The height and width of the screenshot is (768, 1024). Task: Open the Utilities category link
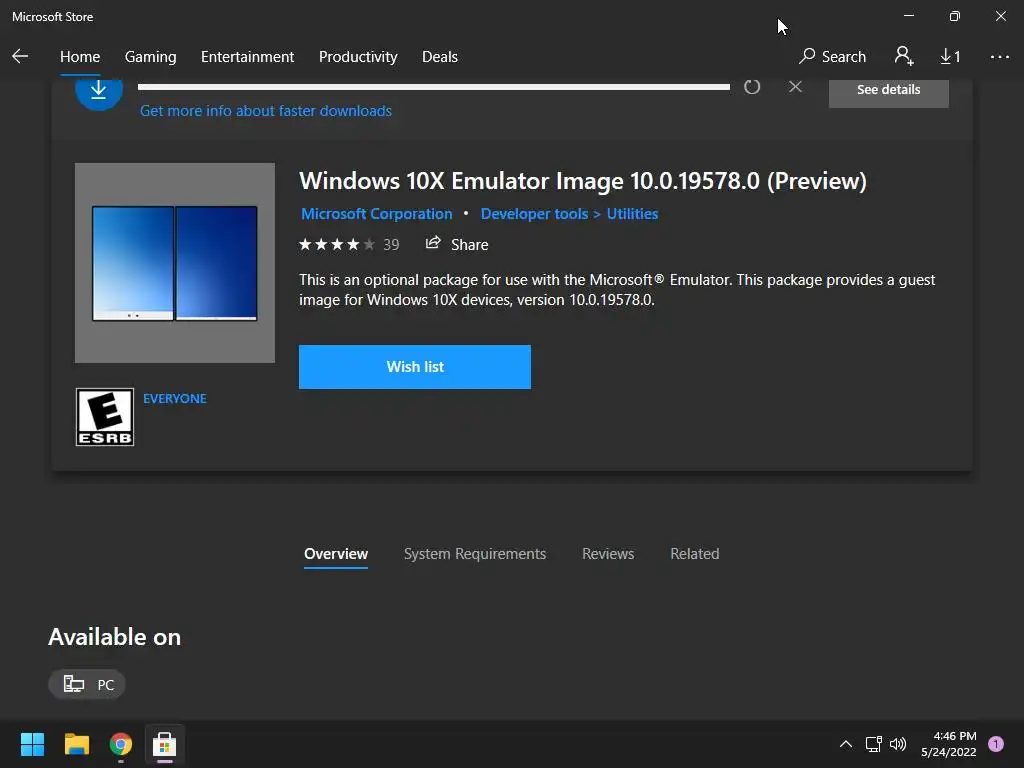click(632, 214)
